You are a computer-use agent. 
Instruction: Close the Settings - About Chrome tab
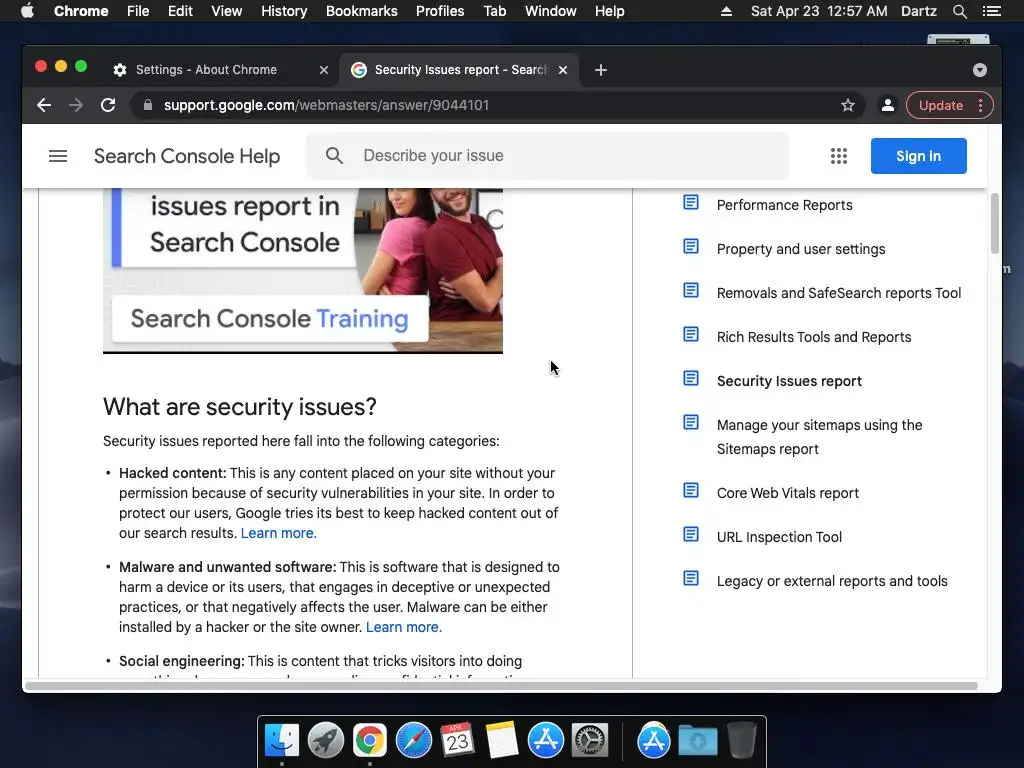click(323, 70)
